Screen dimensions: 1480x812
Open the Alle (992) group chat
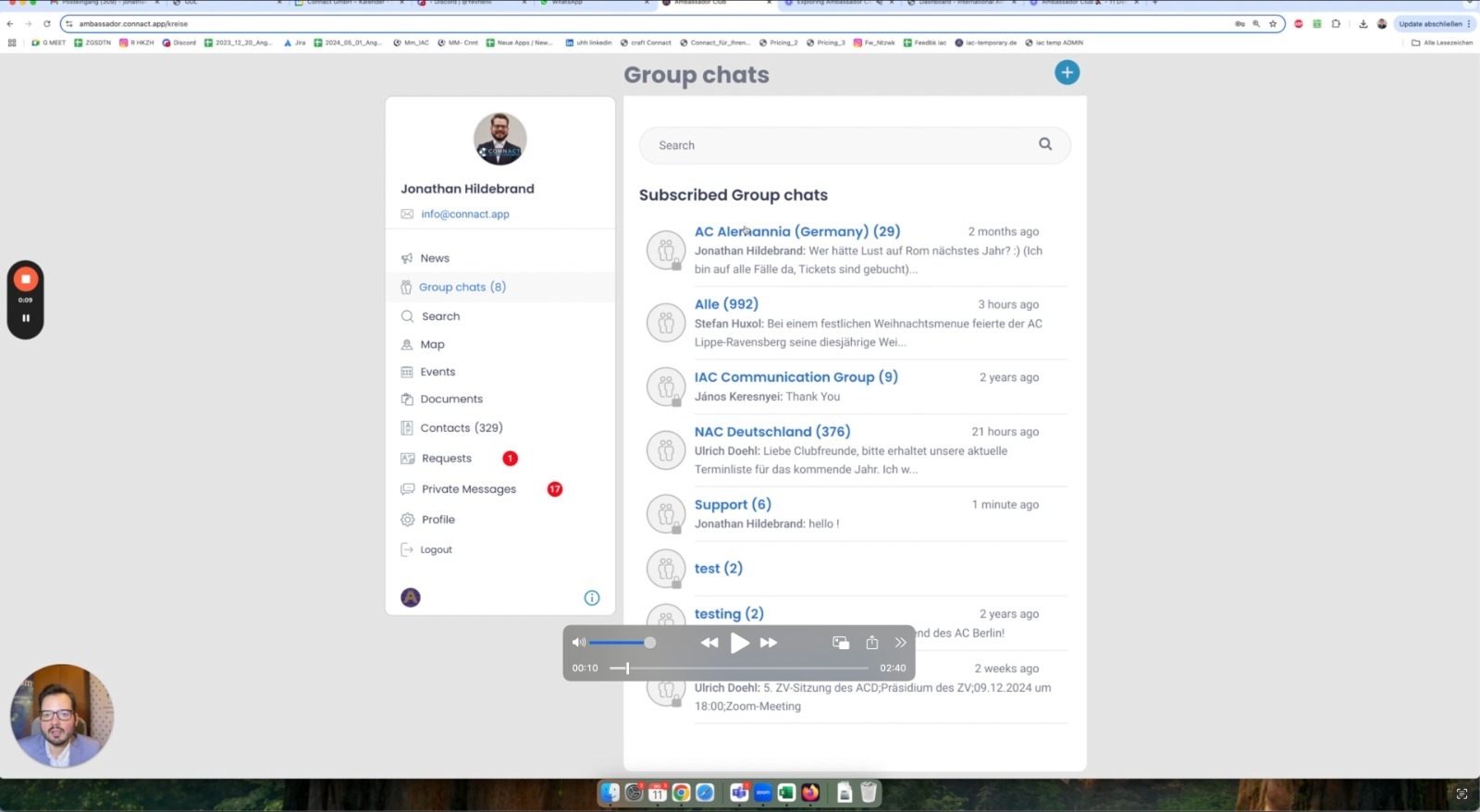726,304
